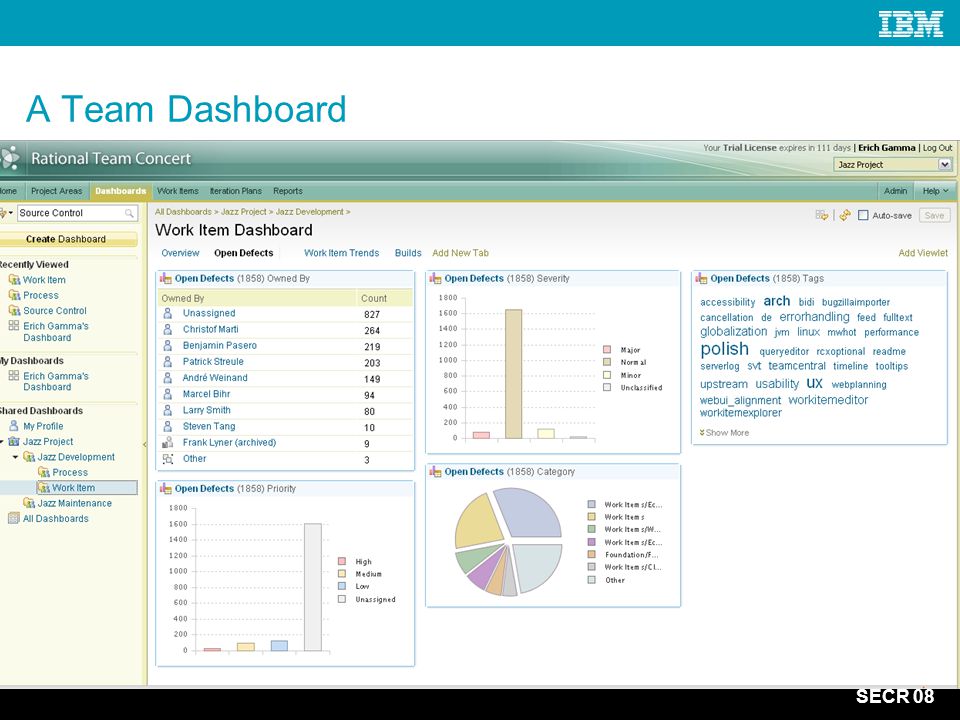
Task: Click the archived user icon beside Frank Lyner
Action: pos(168,442)
